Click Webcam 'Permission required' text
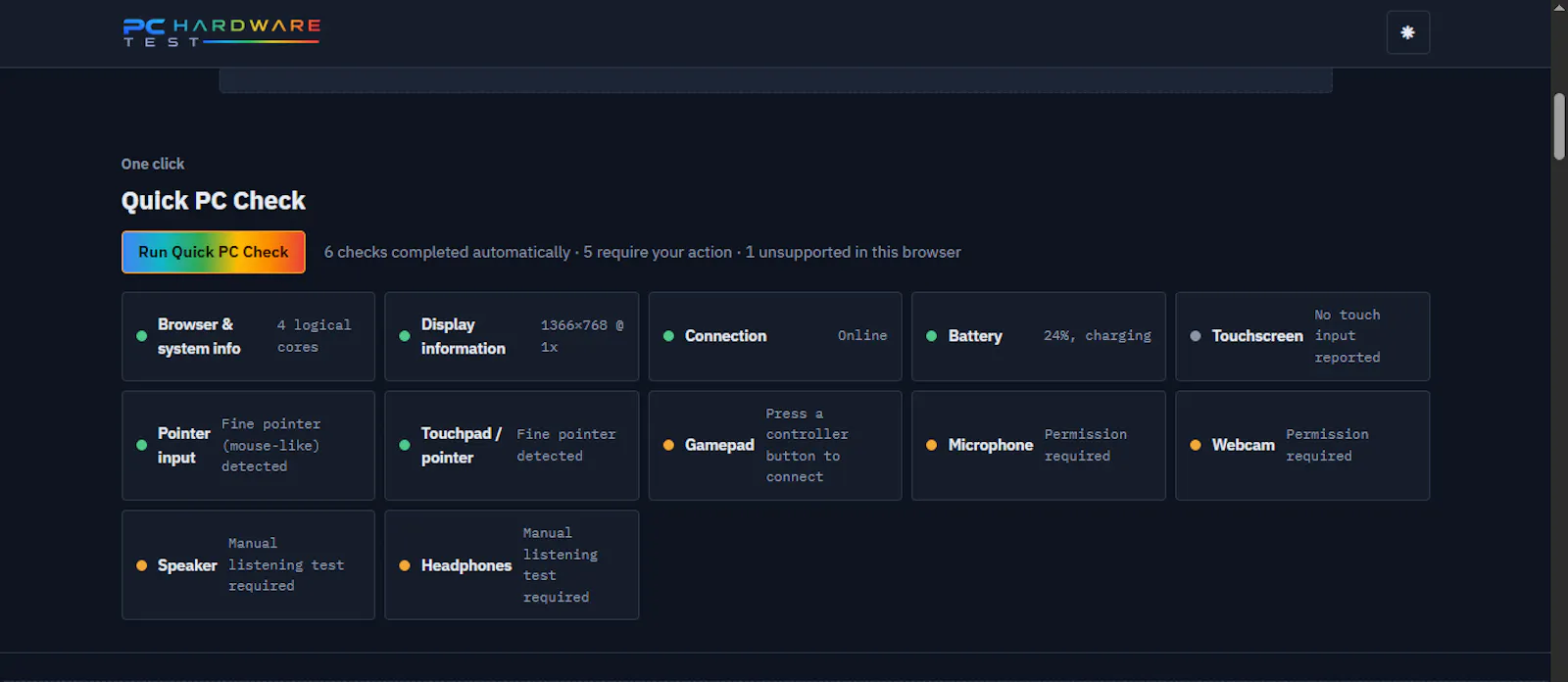The width and height of the screenshot is (1568, 682). (x=1327, y=445)
